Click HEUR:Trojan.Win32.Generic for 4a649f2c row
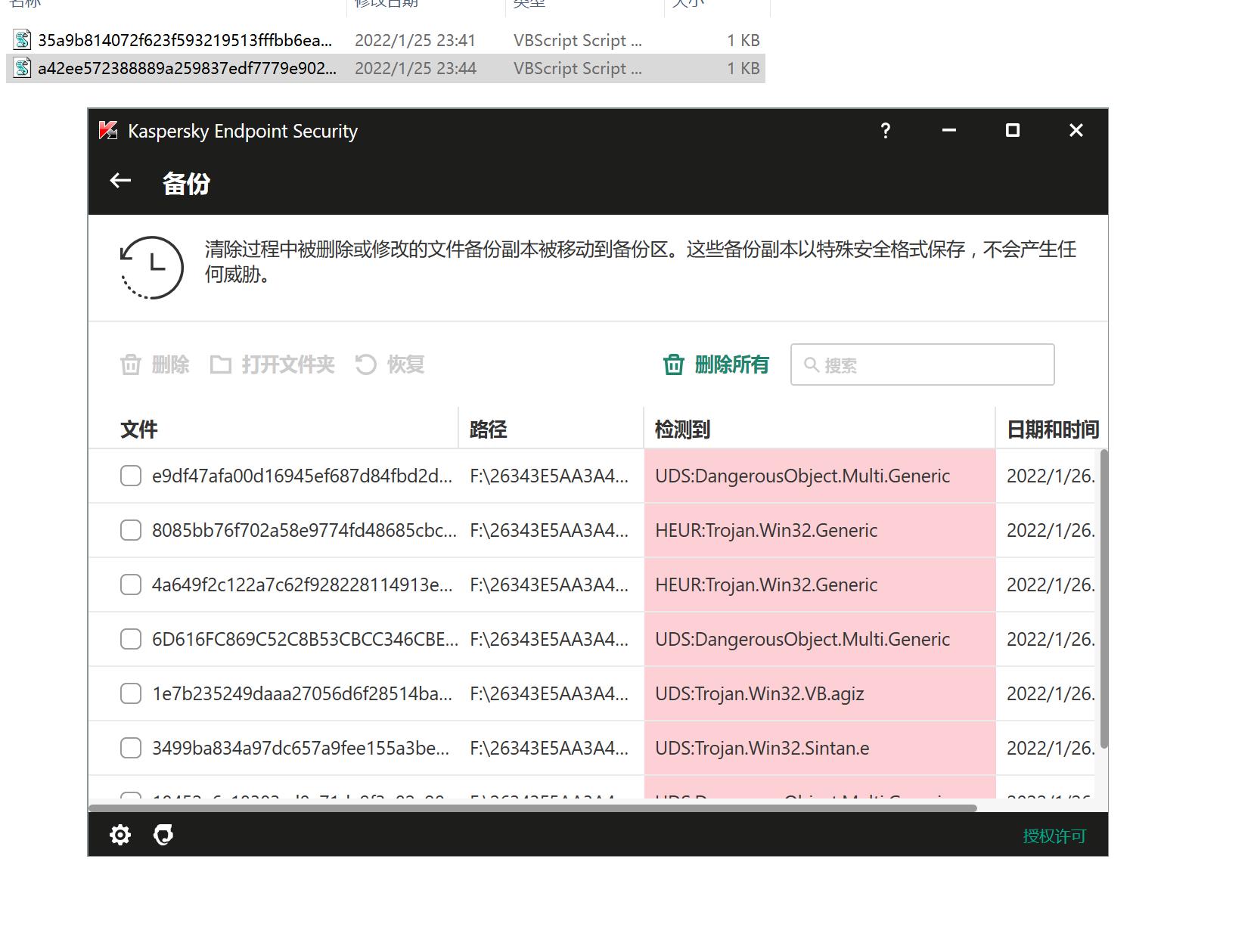The width and height of the screenshot is (1251, 952). 820,585
